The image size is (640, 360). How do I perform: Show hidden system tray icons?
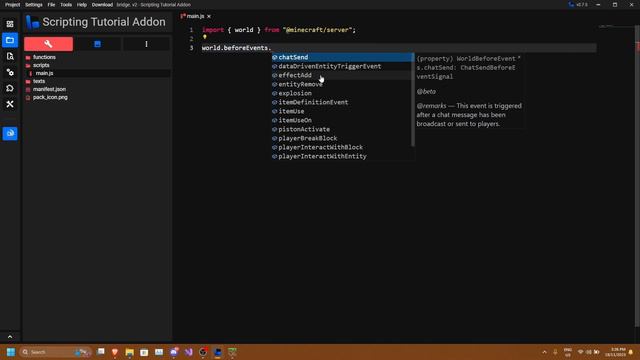pos(544,352)
